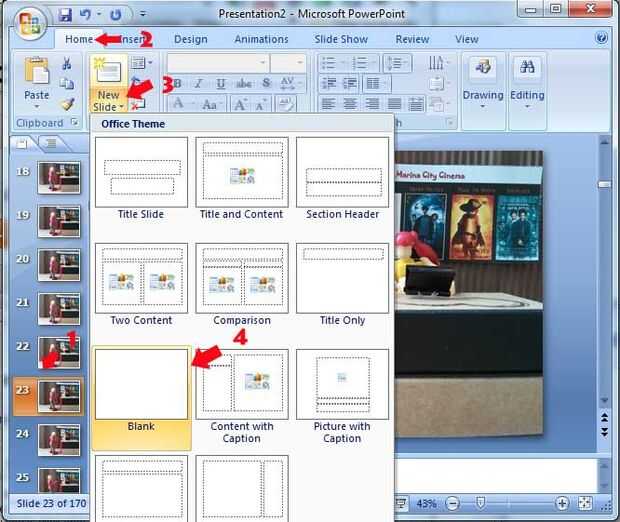Image resolution: width=620 pixels, height=522 pixels.
Task: Center the text
Action: point(350,104)
